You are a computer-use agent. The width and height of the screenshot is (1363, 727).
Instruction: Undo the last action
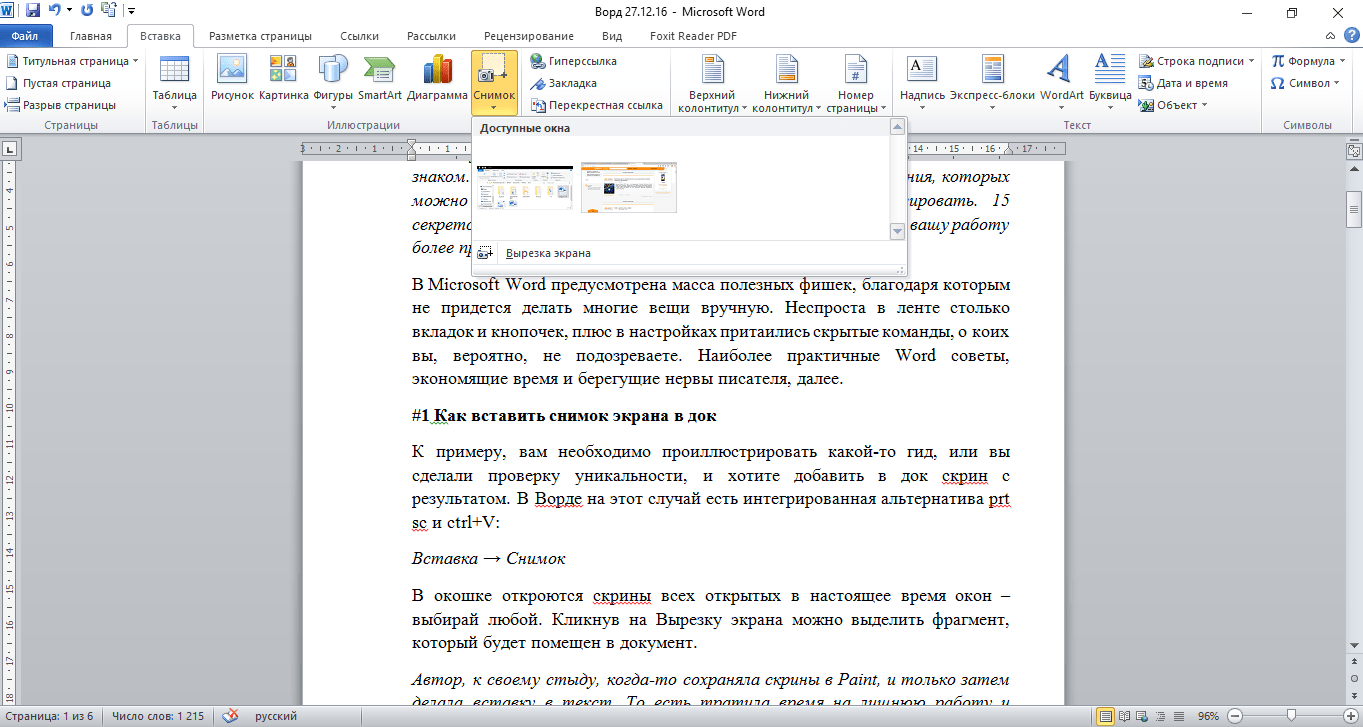pyautogui.click(x=55, y=12)
